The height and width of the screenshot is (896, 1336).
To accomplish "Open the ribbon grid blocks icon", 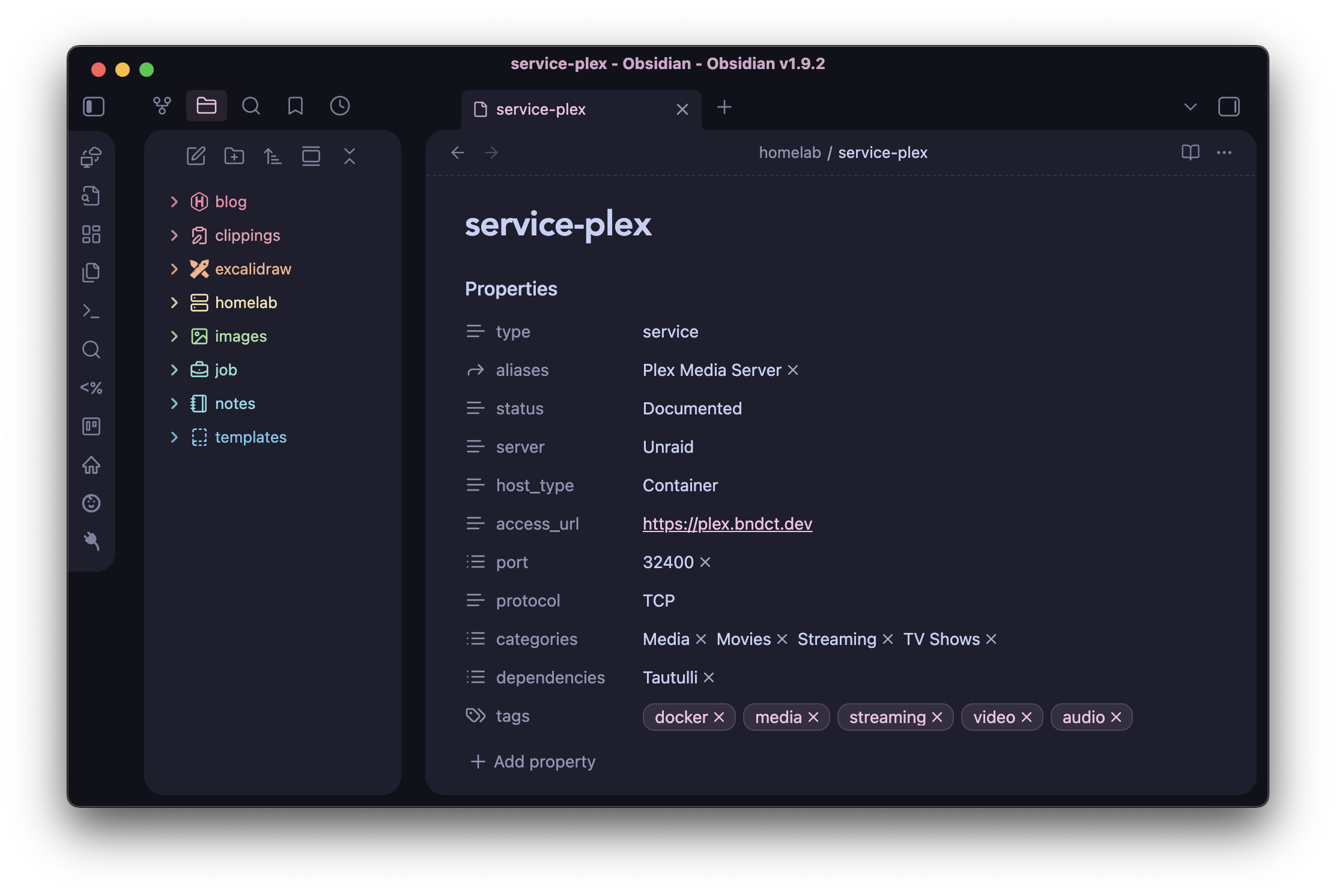I will pyautogui.click(x=91, y=234).
